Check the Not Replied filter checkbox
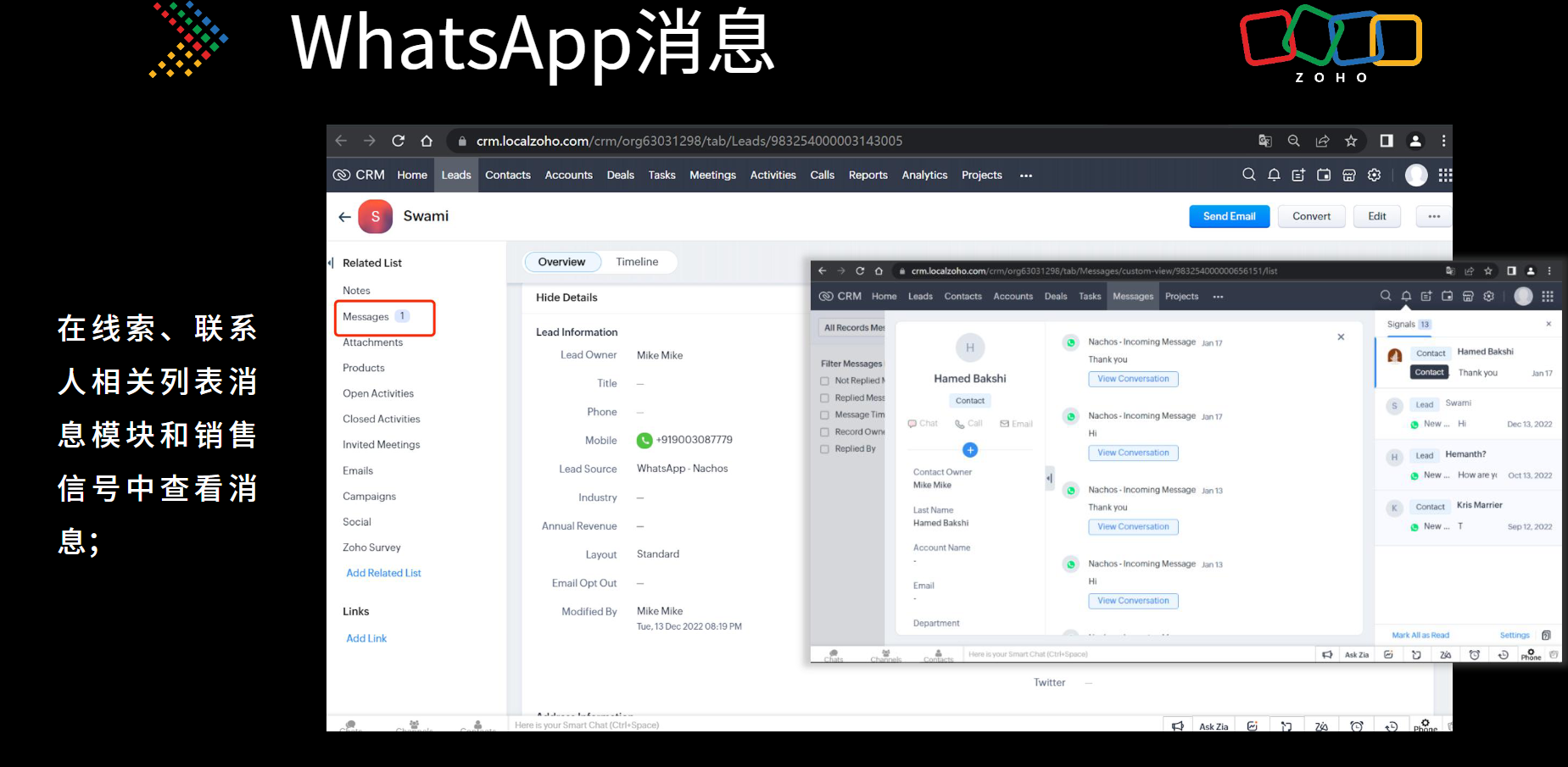The image size is (1568, 767). point(824,381)
